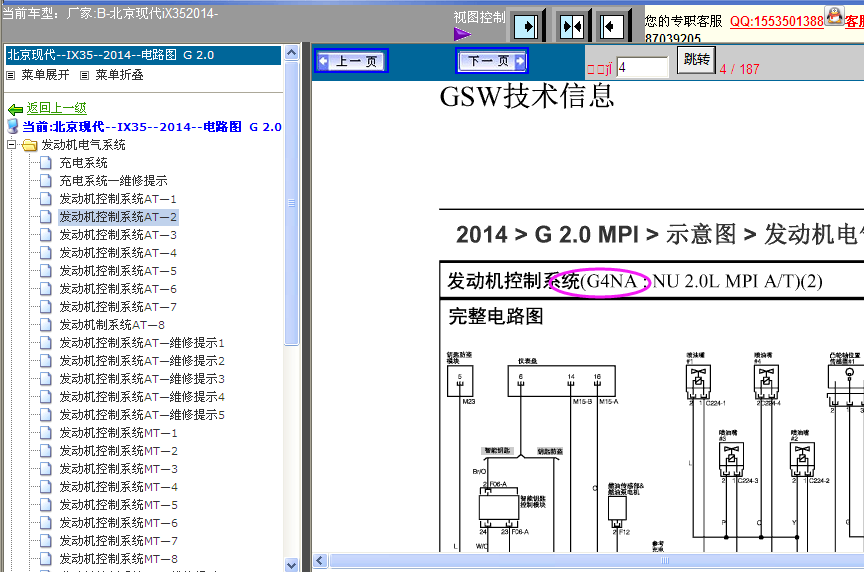The width and height of the screenshot is (864, 572).
Task: Click page icon beside 发动机控制系统AT—1
Action: (x=46, y=198)
